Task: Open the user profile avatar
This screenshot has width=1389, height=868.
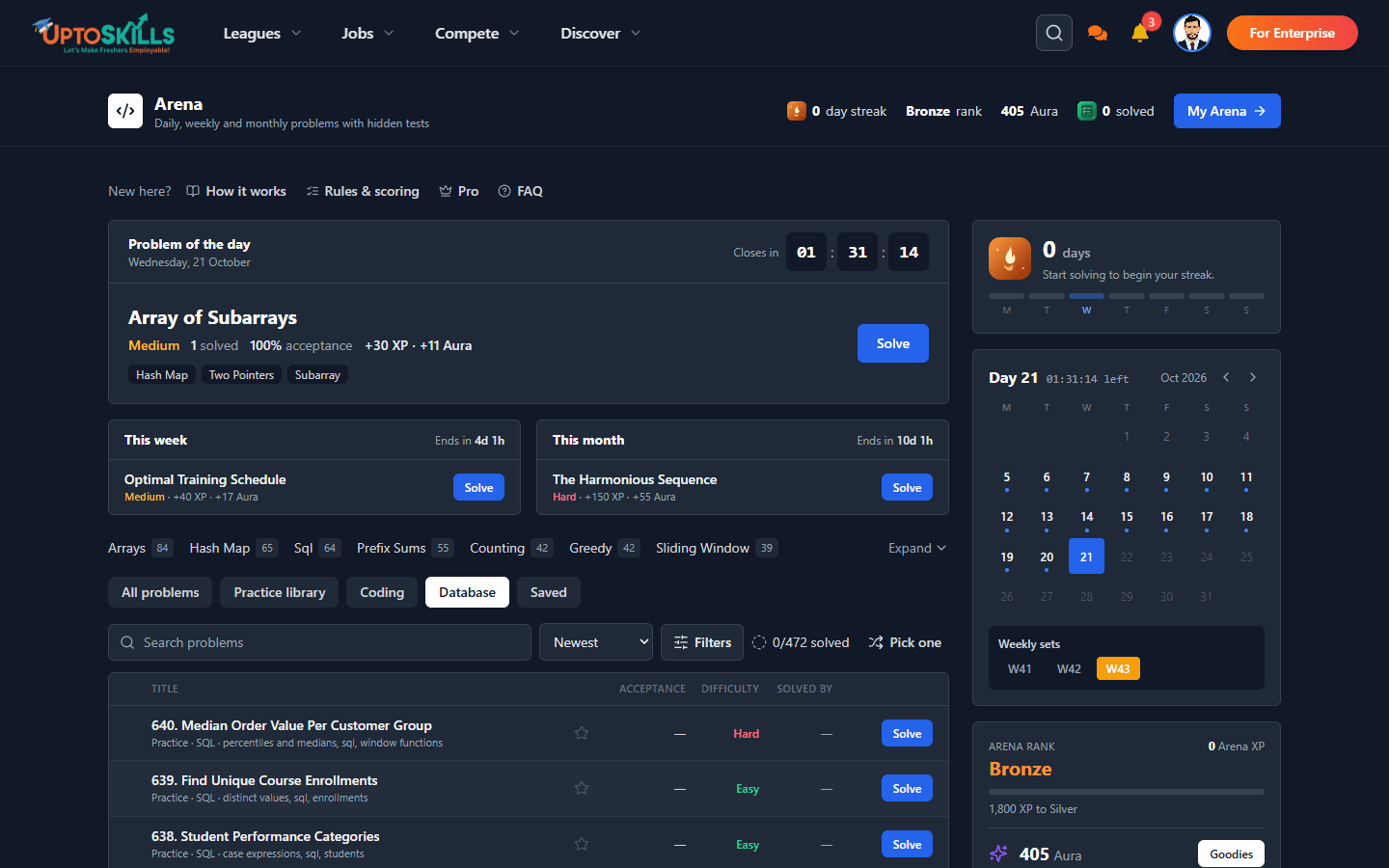Action: point(1192,33)
